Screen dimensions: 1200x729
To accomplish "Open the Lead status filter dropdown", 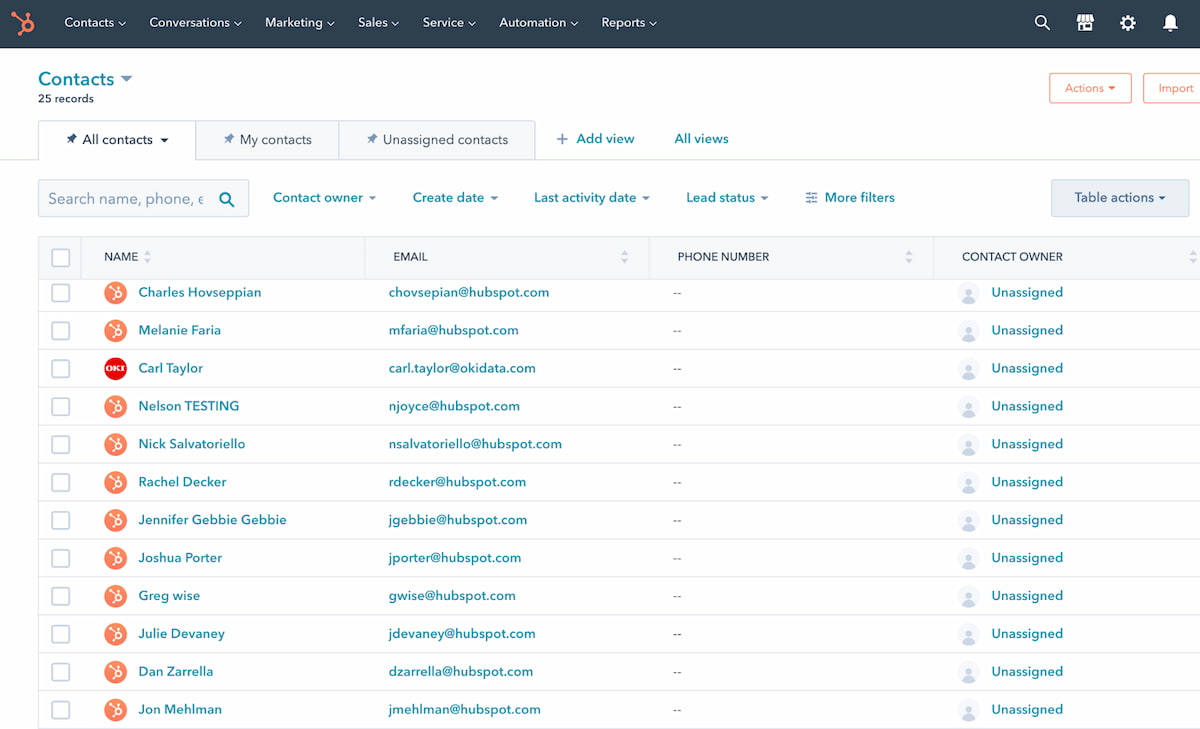I will (726, 198).
